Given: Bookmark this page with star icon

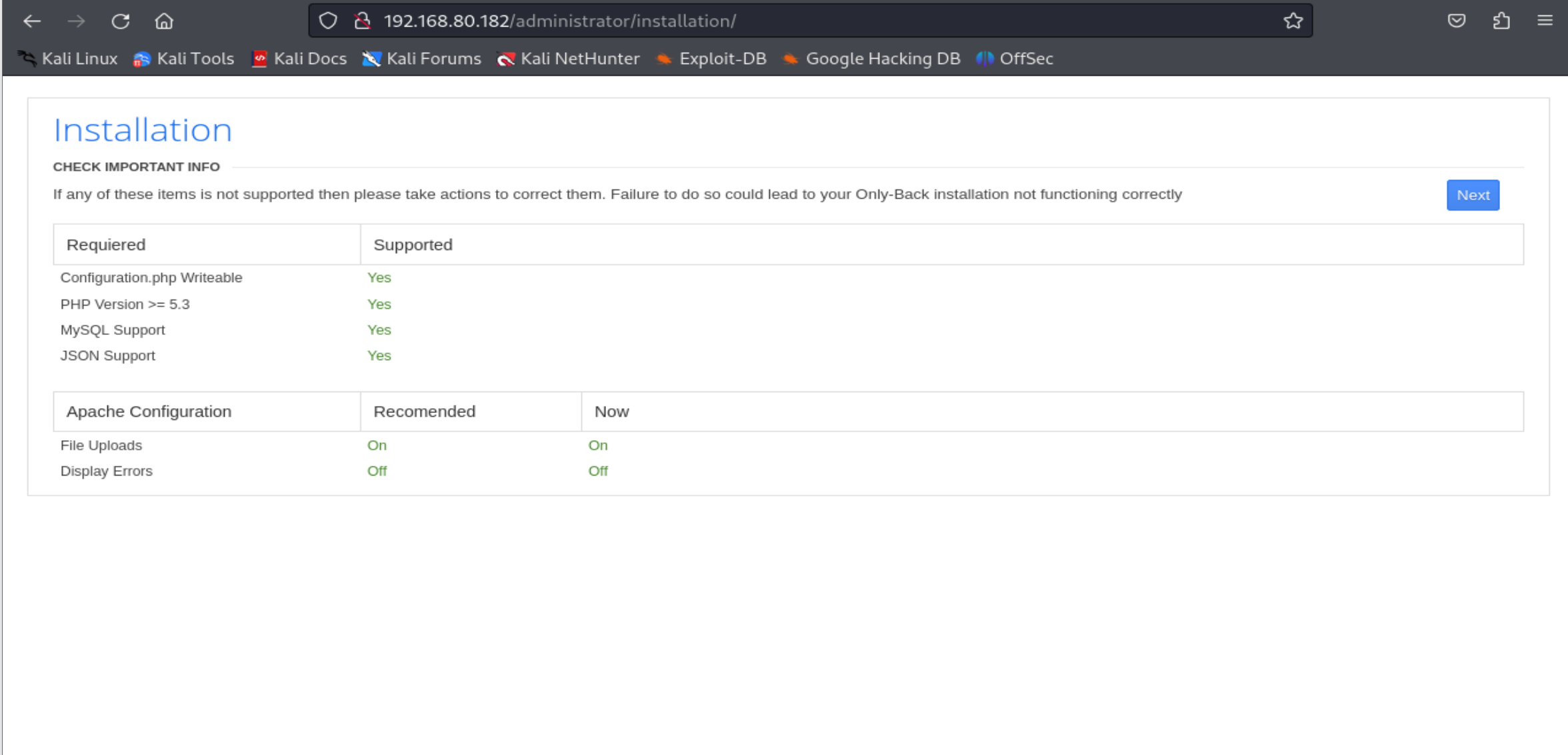Looking at the screenshot, I should click(1293, 21).
